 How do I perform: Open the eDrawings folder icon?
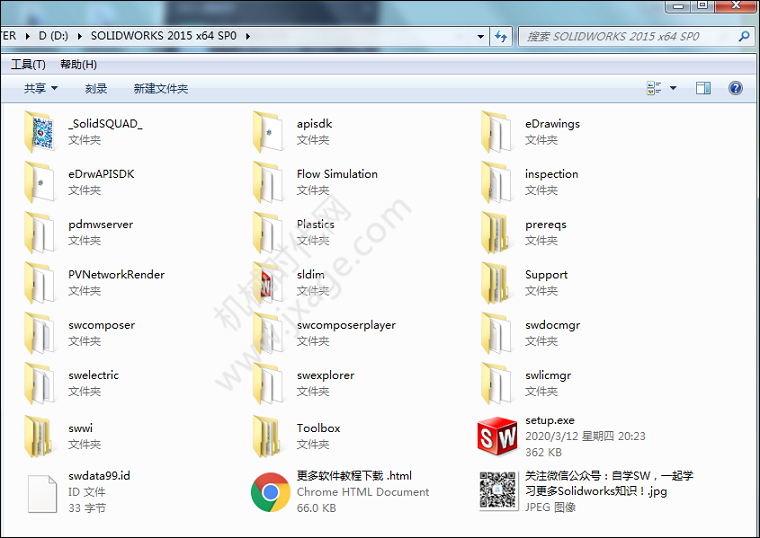(x=496, y=132)
